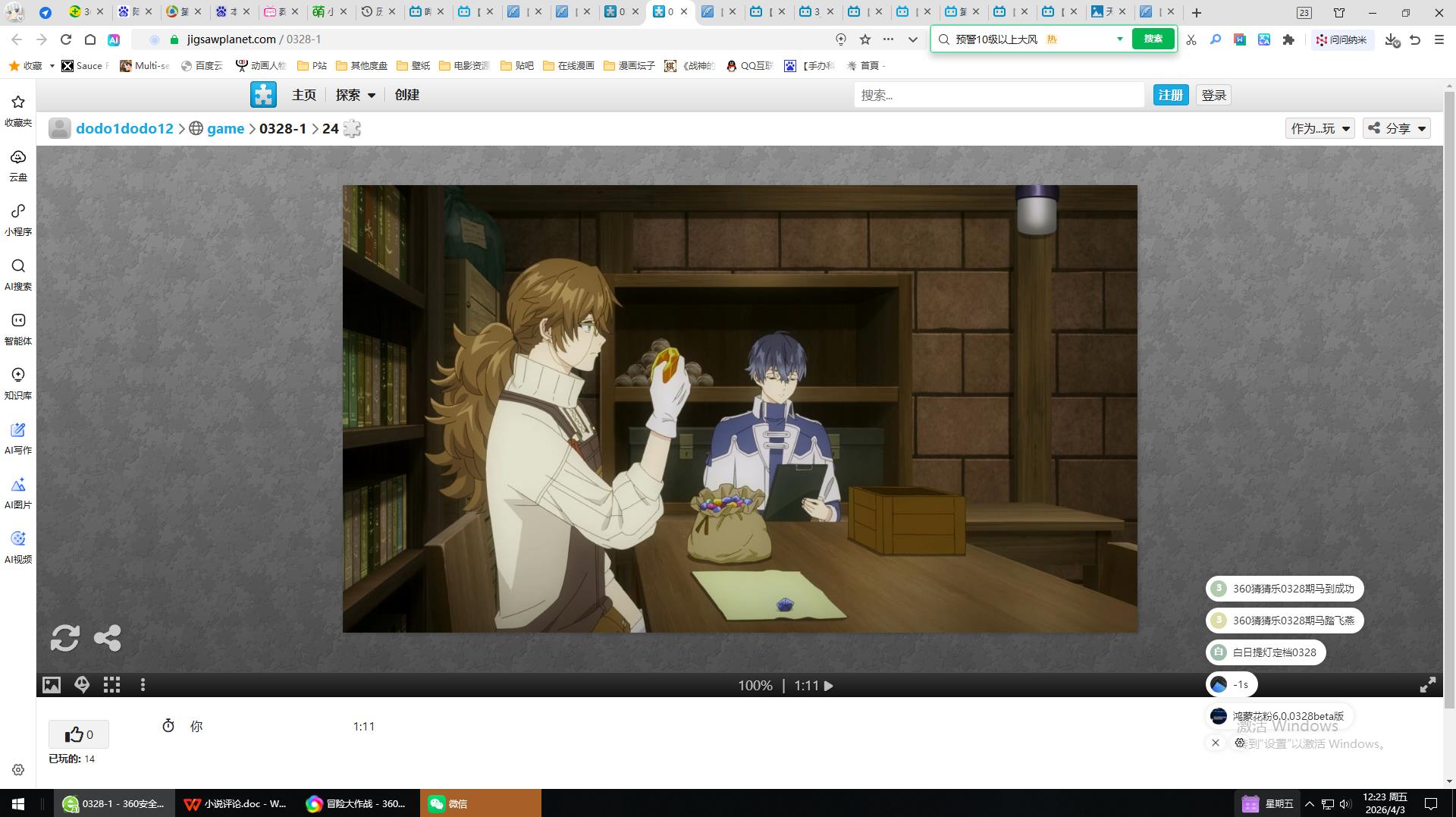Click the share icon over the puzzle area
The width and height of the screenshot is (1456, 817).
tap(108, 638)
